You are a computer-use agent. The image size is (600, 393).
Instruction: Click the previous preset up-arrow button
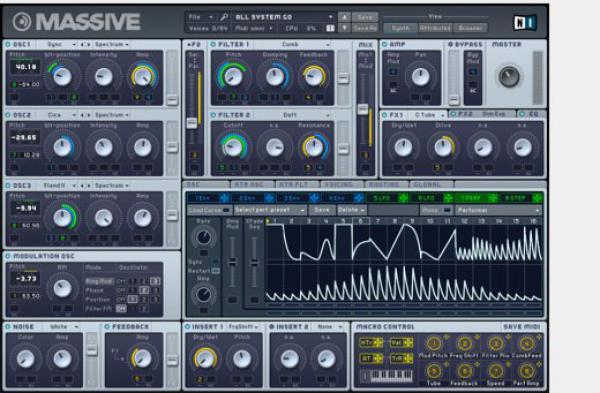pyautogui.click(x=344, y=17)
